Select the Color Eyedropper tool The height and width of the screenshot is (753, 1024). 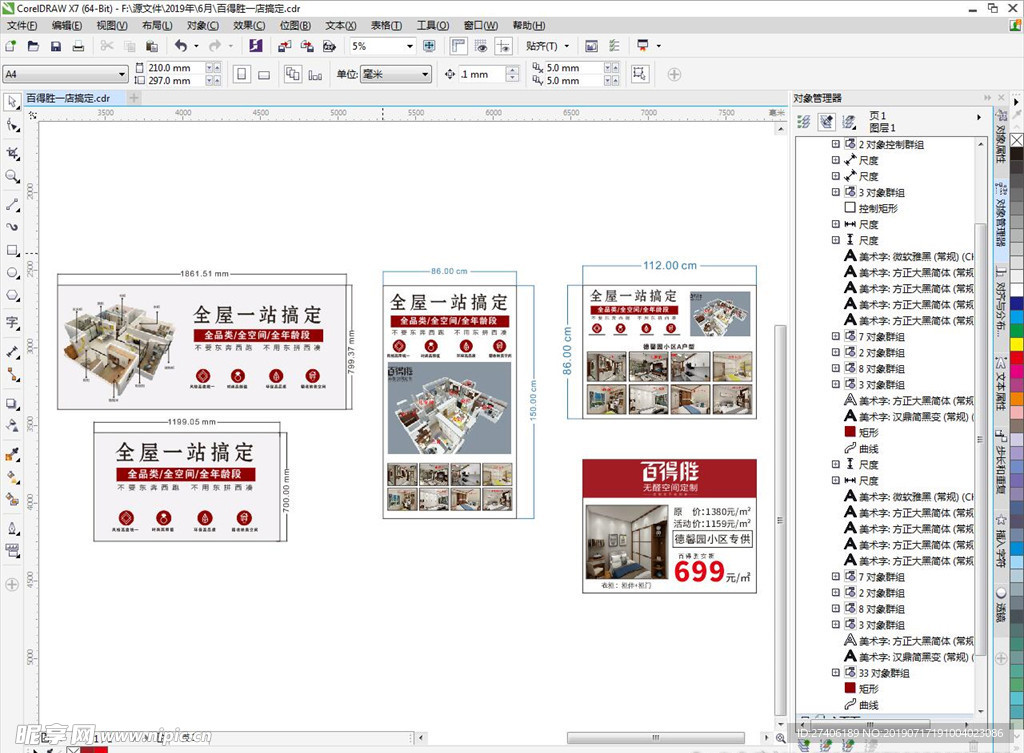point(12,455)
